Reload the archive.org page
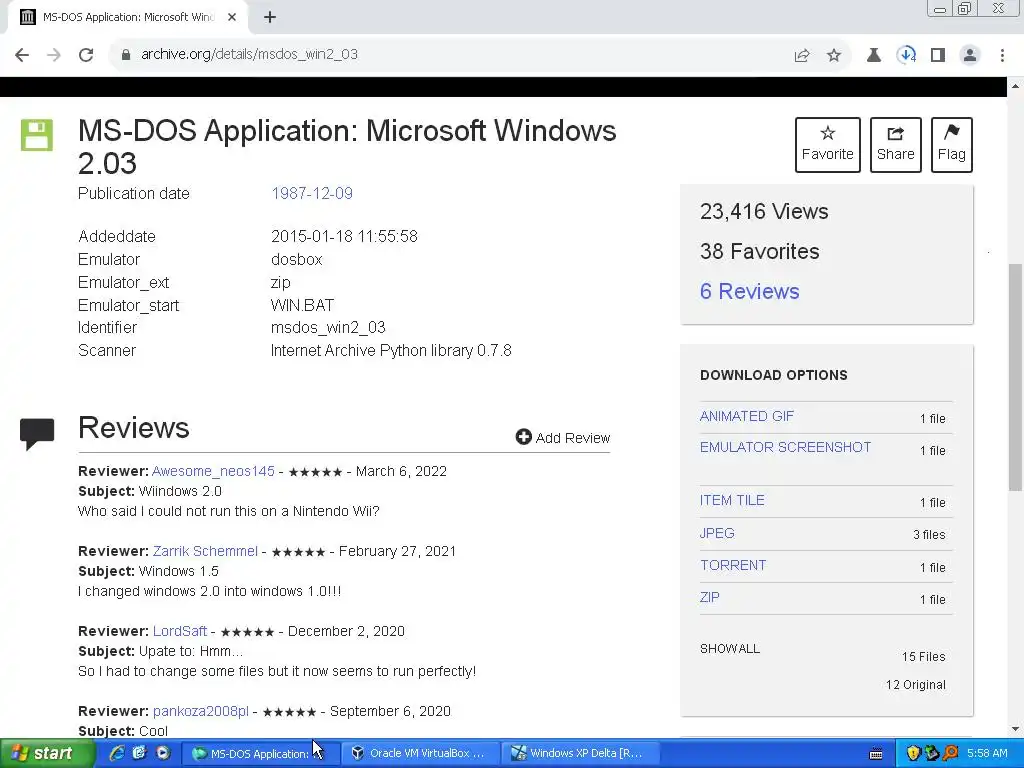 point(86,55)
